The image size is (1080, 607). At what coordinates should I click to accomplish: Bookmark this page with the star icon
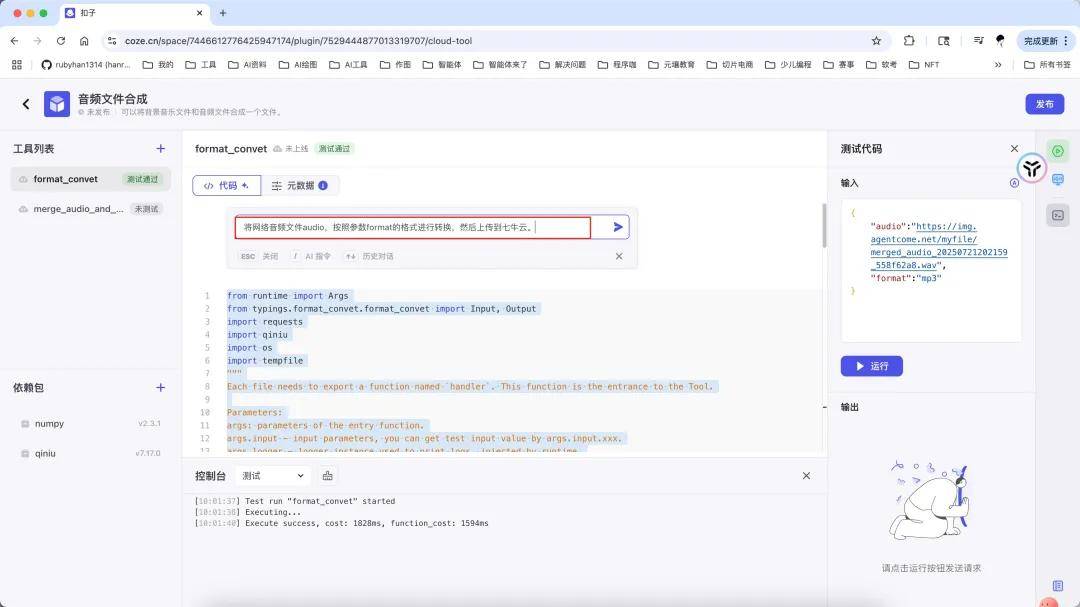(877, 41)
